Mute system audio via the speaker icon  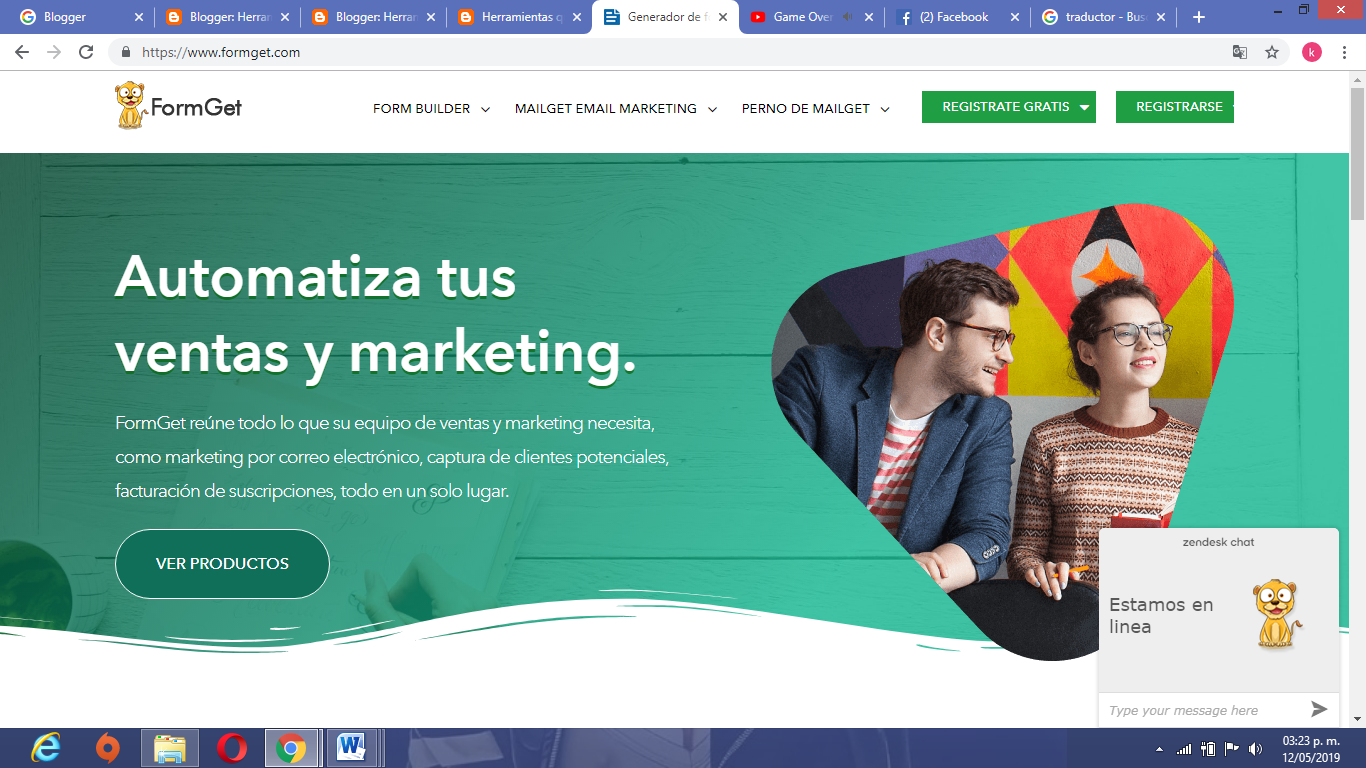click(x=1256, y=747)
